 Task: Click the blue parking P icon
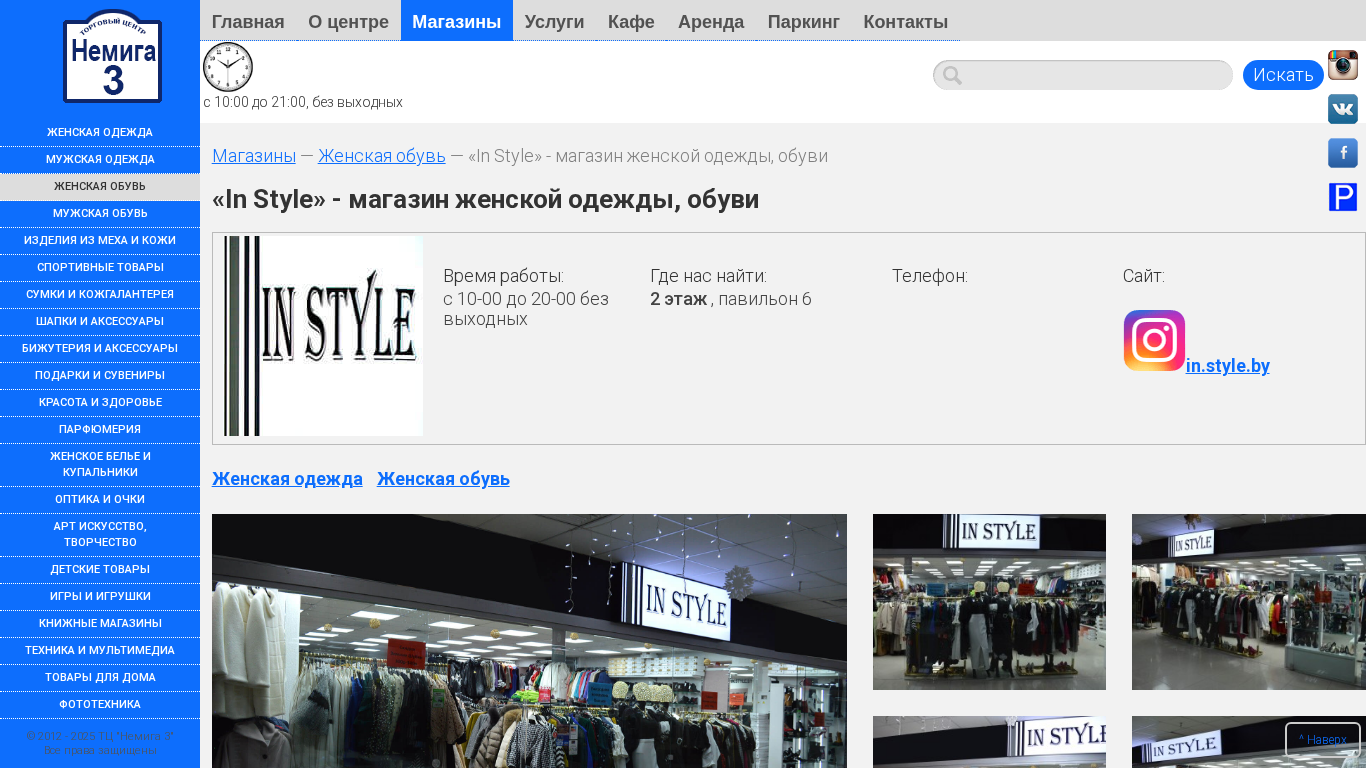(1343, 197)
